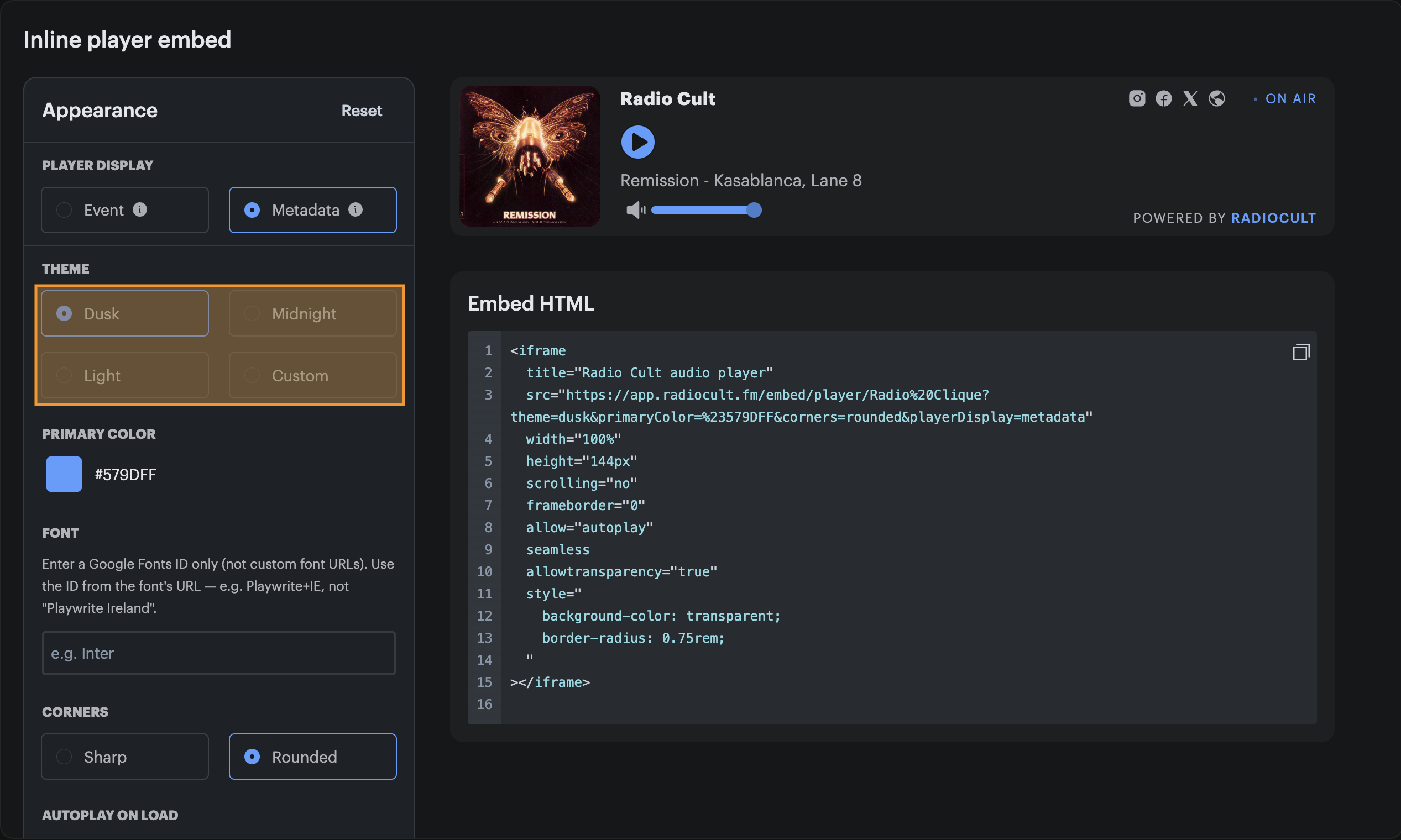Click the opening <iframe code line
Screen dimensions: 1401x840
coord(538,350)
